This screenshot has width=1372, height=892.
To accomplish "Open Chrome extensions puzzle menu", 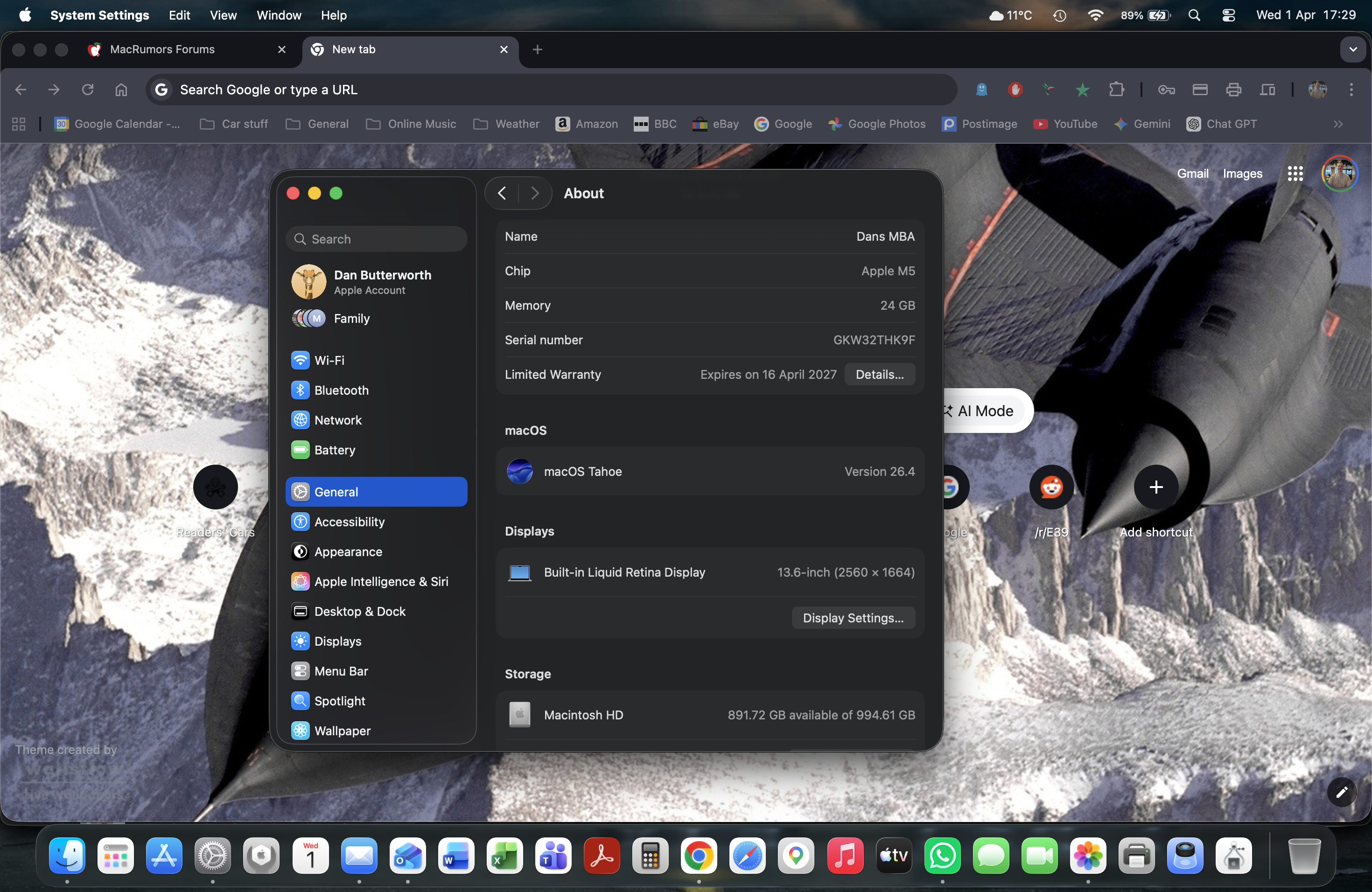I will (x=1117, y=89).
